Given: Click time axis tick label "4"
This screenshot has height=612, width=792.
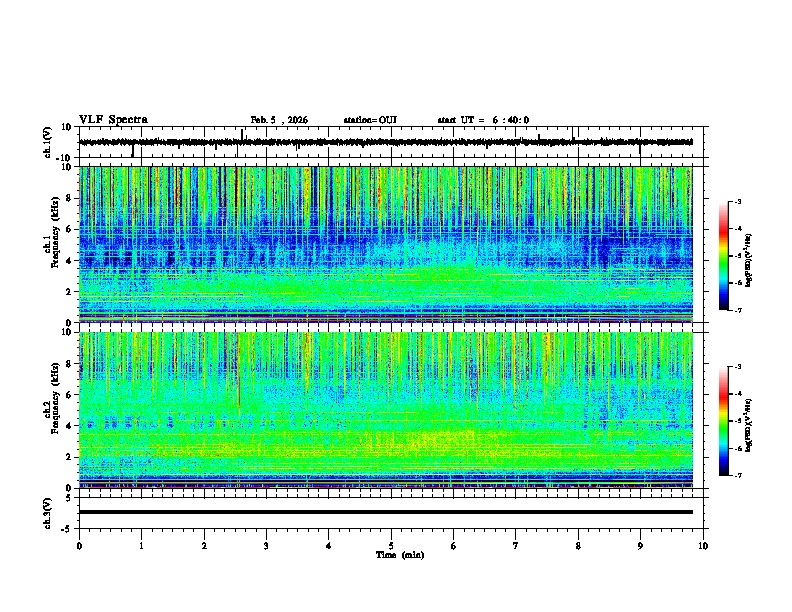Looking at the screenshot, I should [329, 545].
